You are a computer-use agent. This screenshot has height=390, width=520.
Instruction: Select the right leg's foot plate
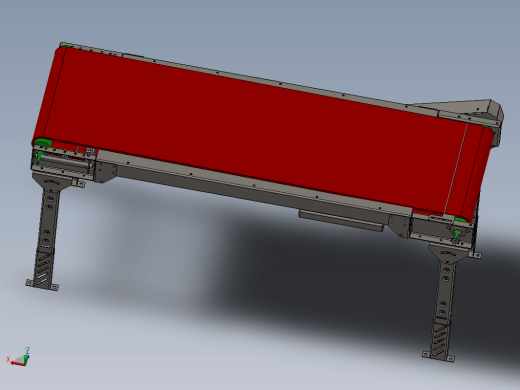pos(438,356)
